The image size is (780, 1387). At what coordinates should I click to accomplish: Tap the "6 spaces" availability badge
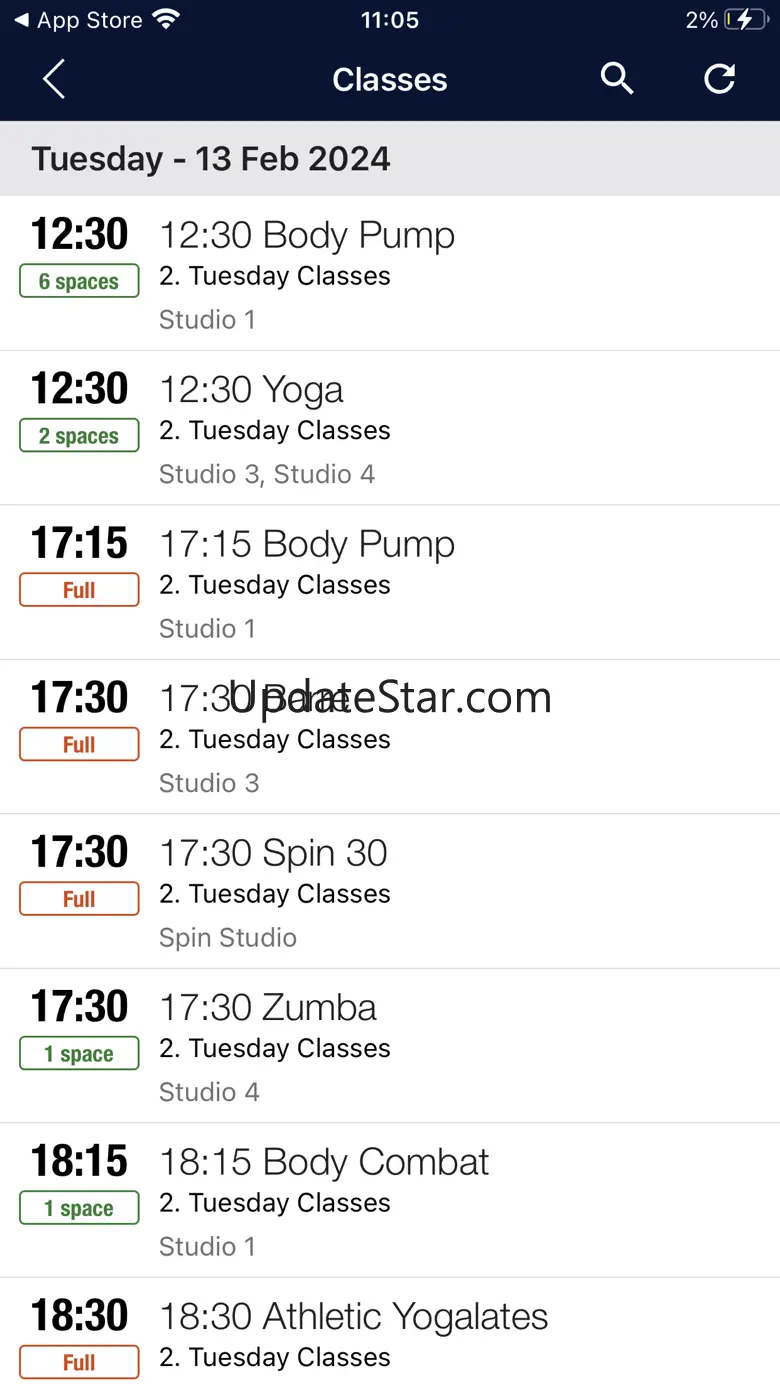tap(79, 282)
